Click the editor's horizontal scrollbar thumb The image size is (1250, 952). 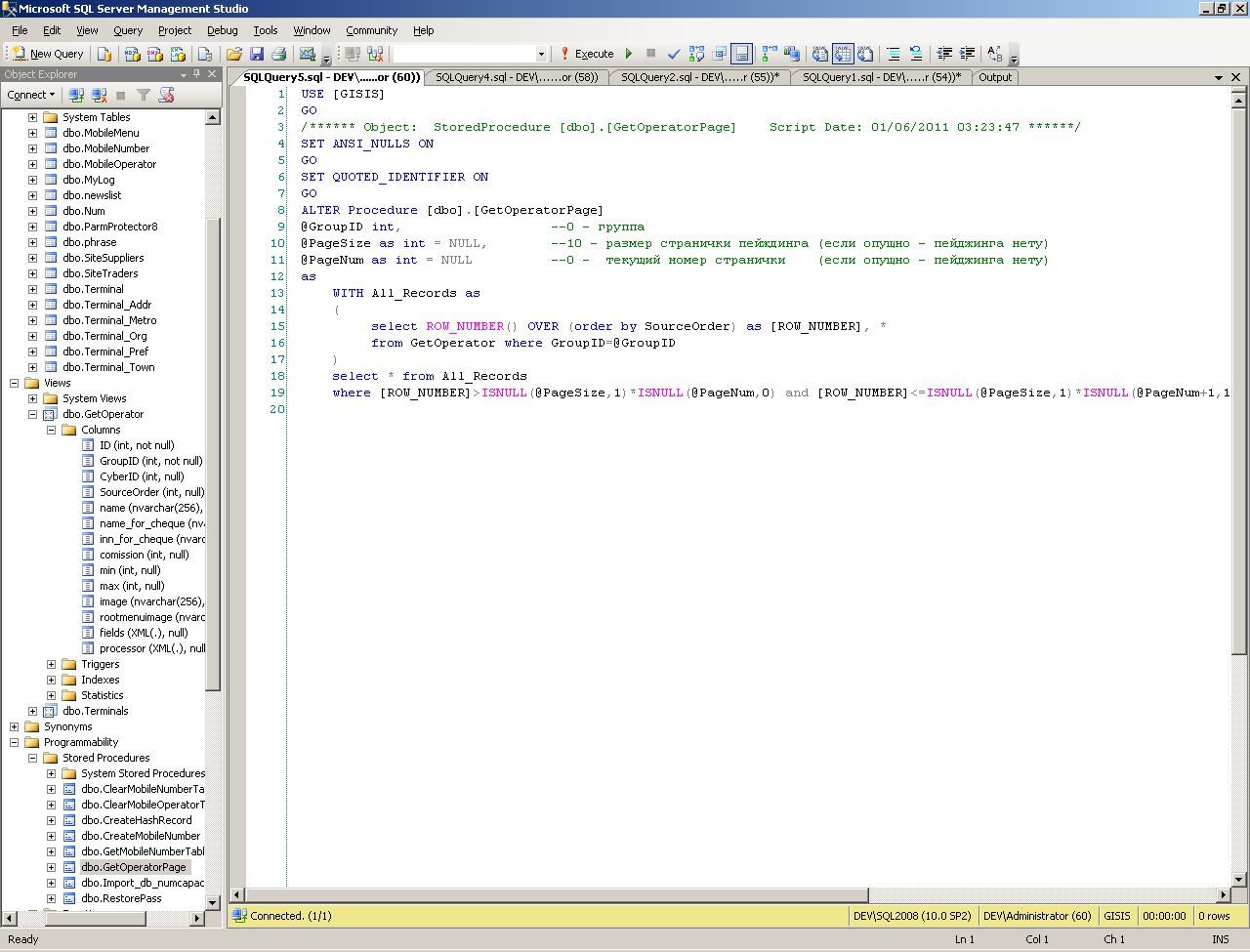click(557, 894)
